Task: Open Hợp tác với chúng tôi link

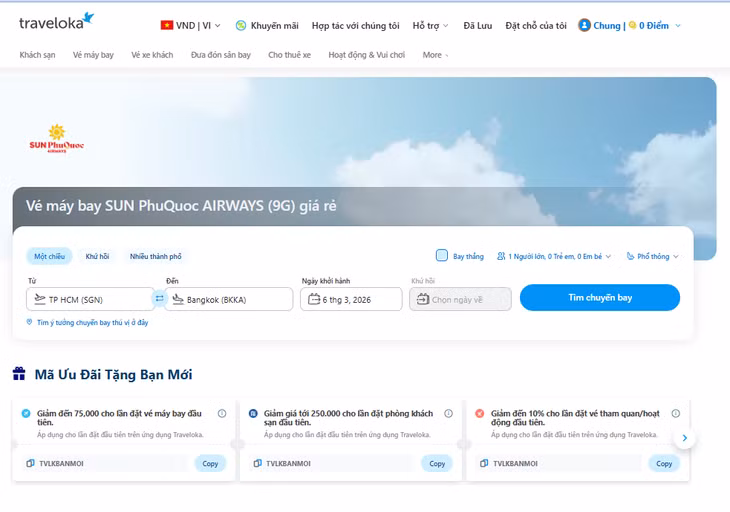Action: point(356,26)
